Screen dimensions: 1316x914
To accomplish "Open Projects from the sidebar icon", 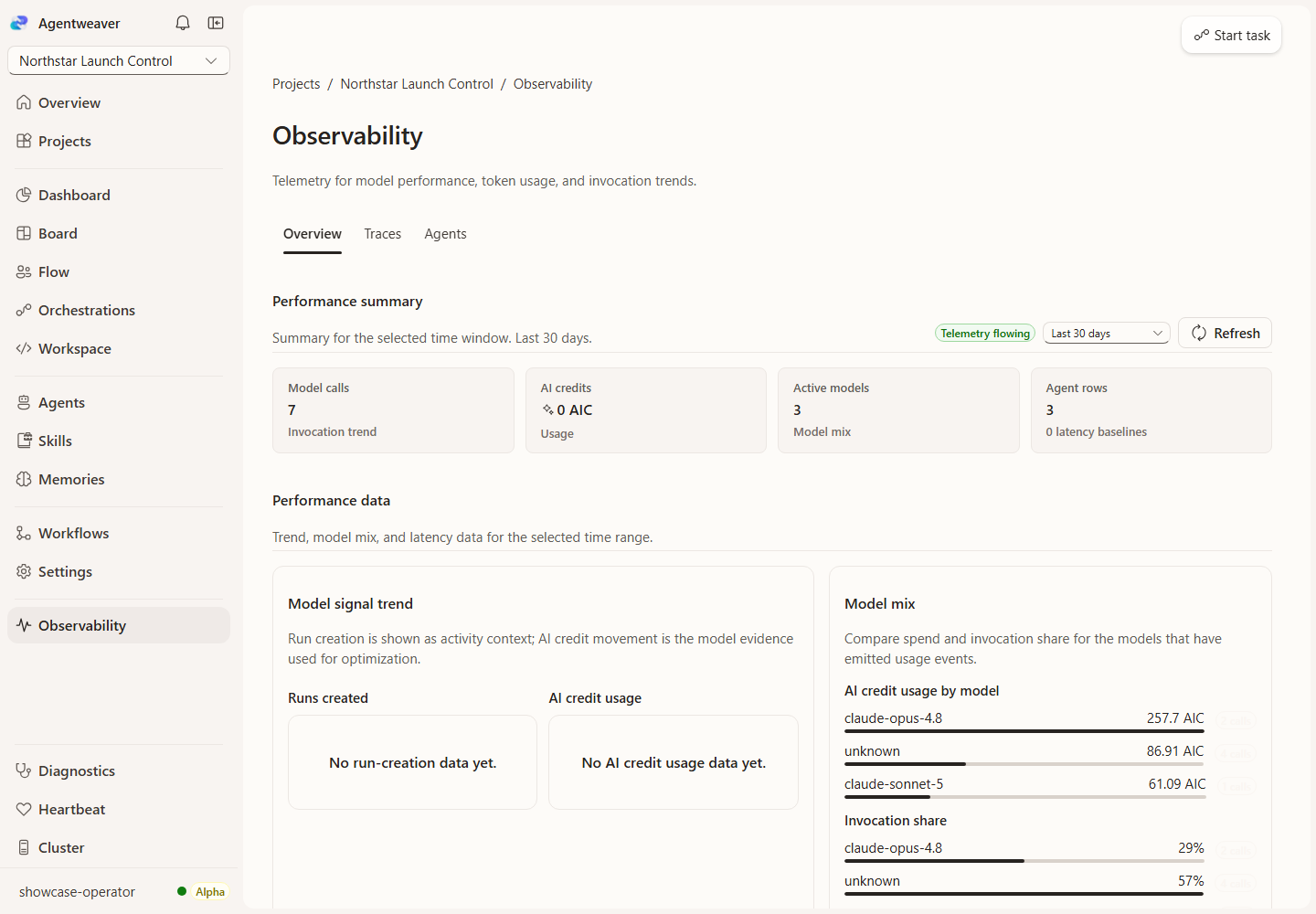I will 24,141.
